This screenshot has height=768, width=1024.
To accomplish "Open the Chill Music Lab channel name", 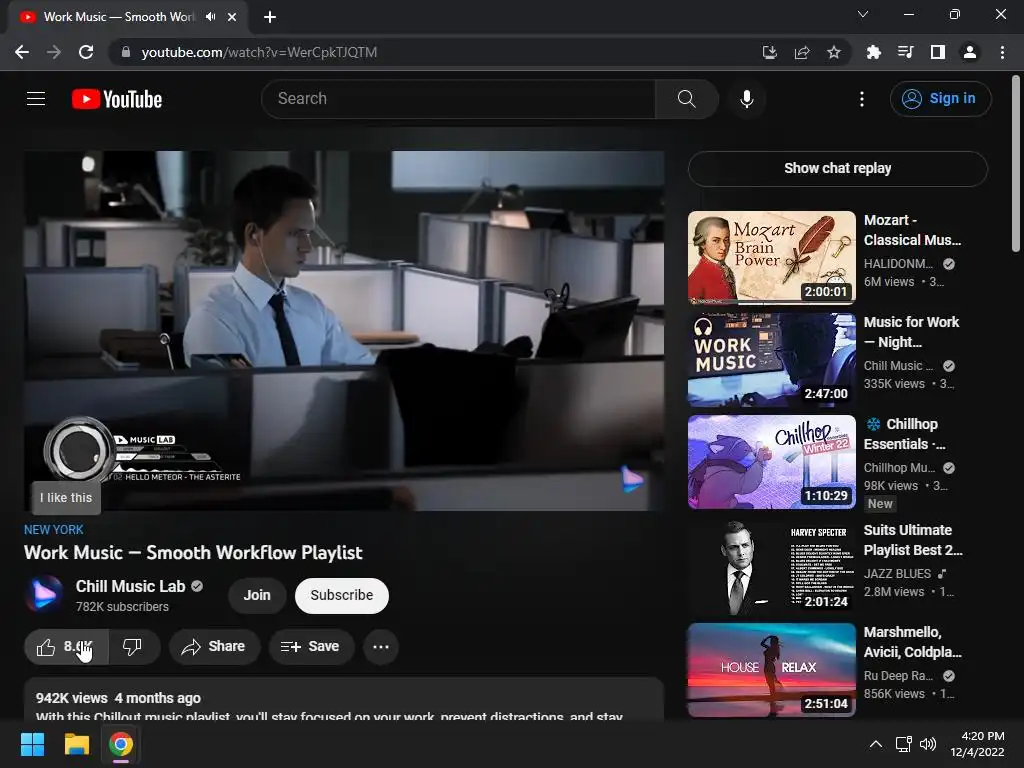I will [x=131, y=586].
